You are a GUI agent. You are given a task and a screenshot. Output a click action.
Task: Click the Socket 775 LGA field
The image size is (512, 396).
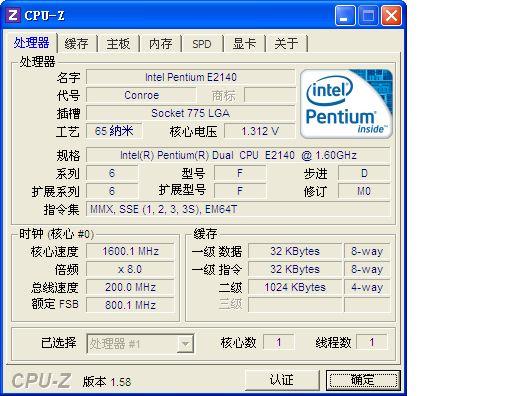click(x=191, y=113)
